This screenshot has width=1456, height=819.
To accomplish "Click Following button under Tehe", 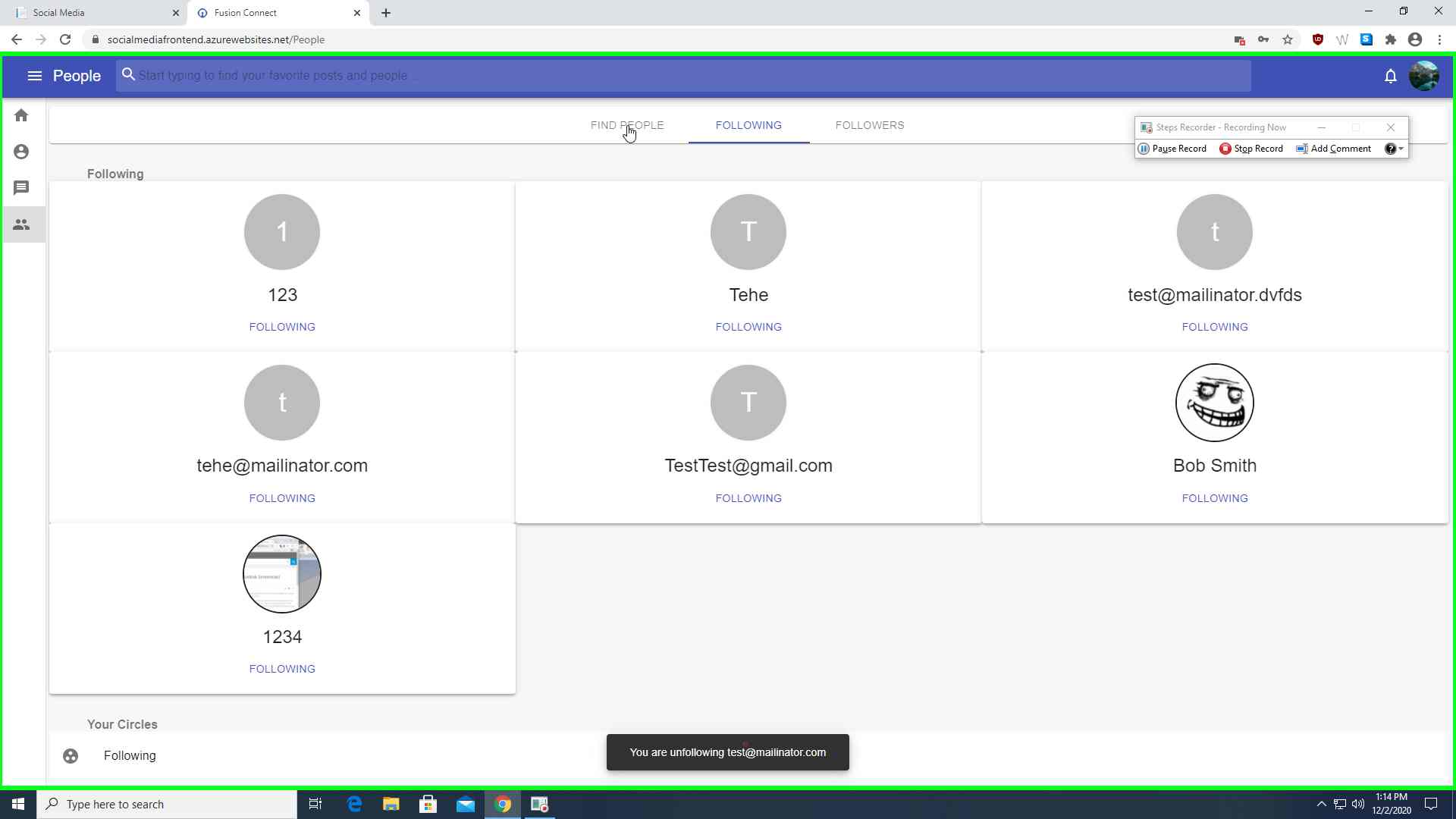I will tap(748, 327).
